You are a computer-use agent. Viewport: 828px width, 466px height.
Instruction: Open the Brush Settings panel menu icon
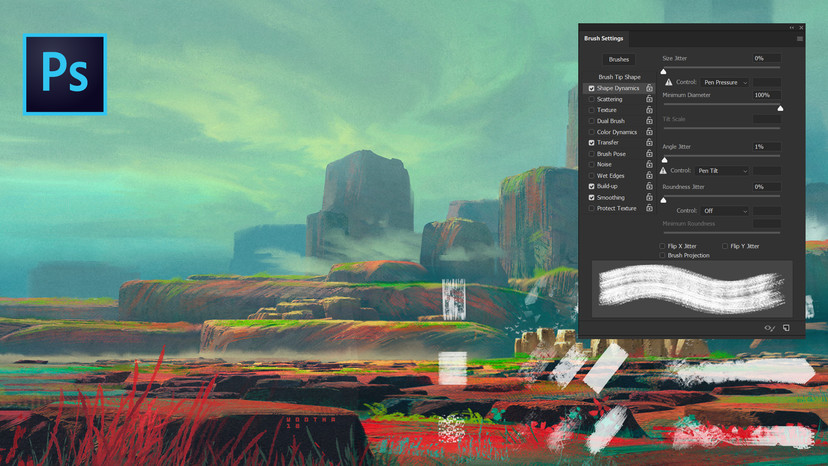click(x=800, y=39)
